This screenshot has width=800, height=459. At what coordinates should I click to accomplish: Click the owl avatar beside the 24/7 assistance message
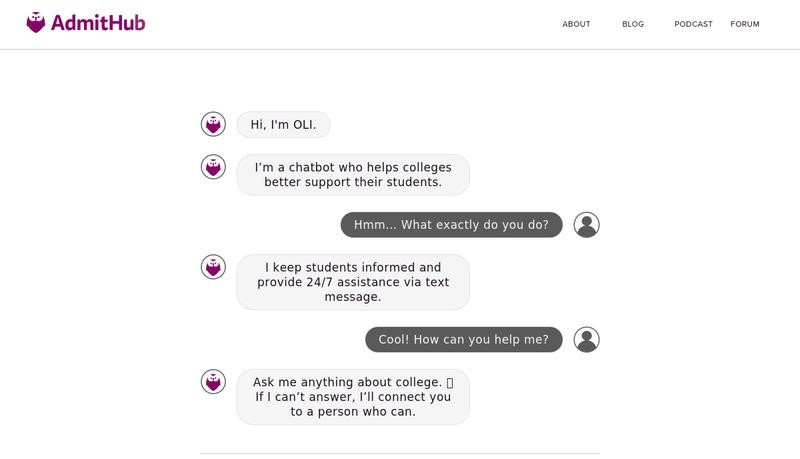(213, 267)
